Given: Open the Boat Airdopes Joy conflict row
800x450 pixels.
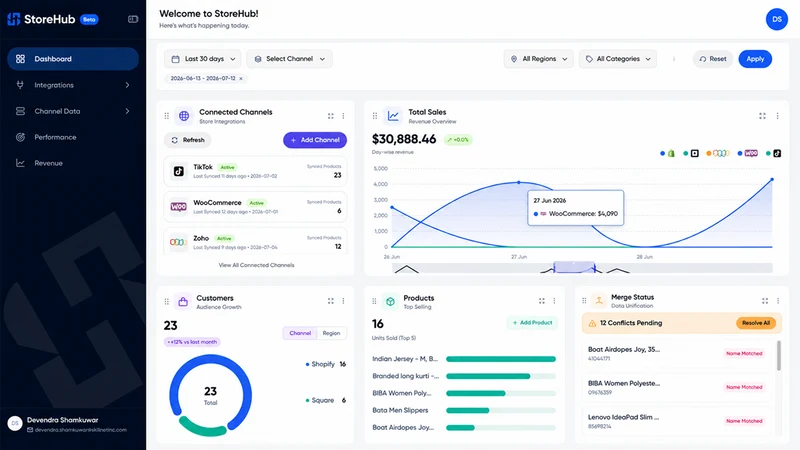Looking at the screenshot, I should click(x=677, y=354).
